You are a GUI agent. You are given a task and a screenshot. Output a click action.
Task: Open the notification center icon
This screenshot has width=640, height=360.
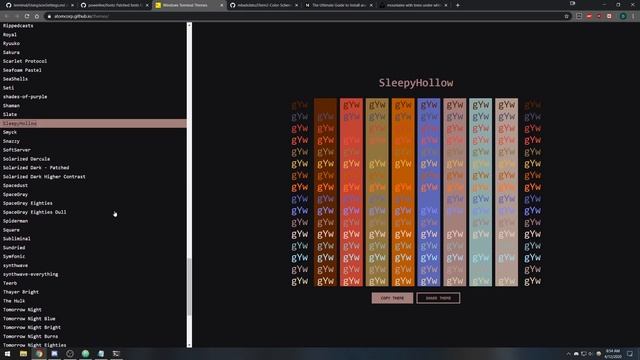click(x=630, y=353)
